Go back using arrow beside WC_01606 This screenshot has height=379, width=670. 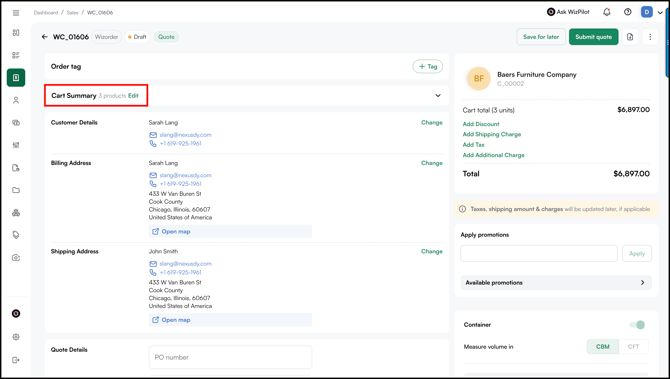click(44, 37)
